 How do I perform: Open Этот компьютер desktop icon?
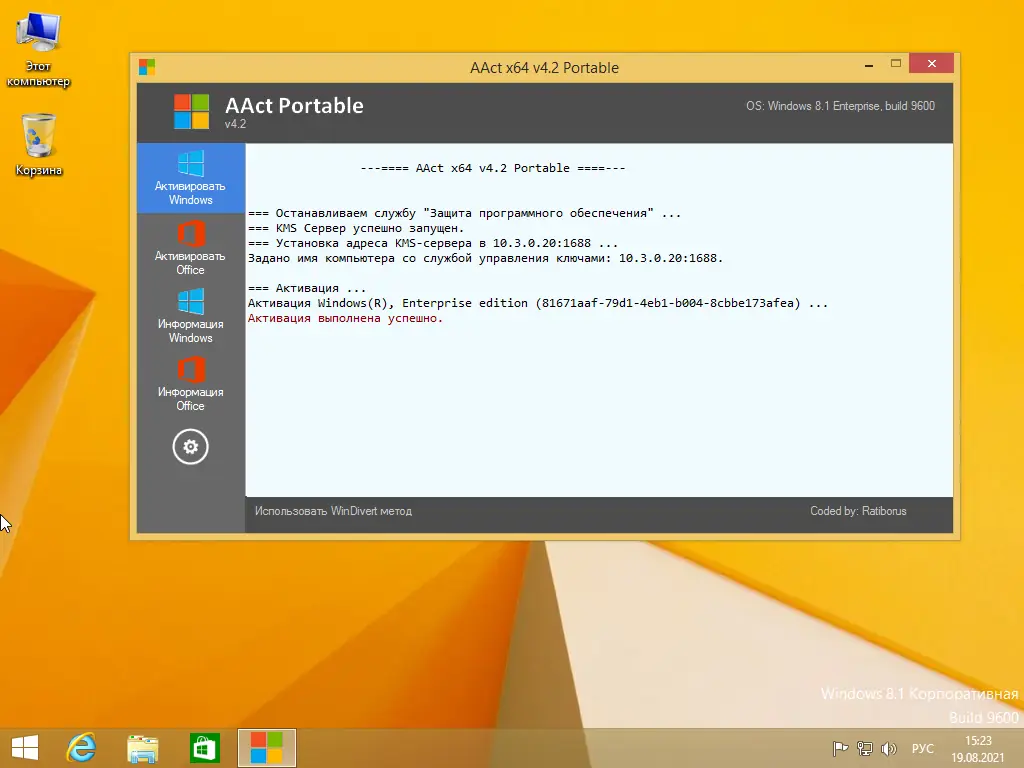point(39,50)
